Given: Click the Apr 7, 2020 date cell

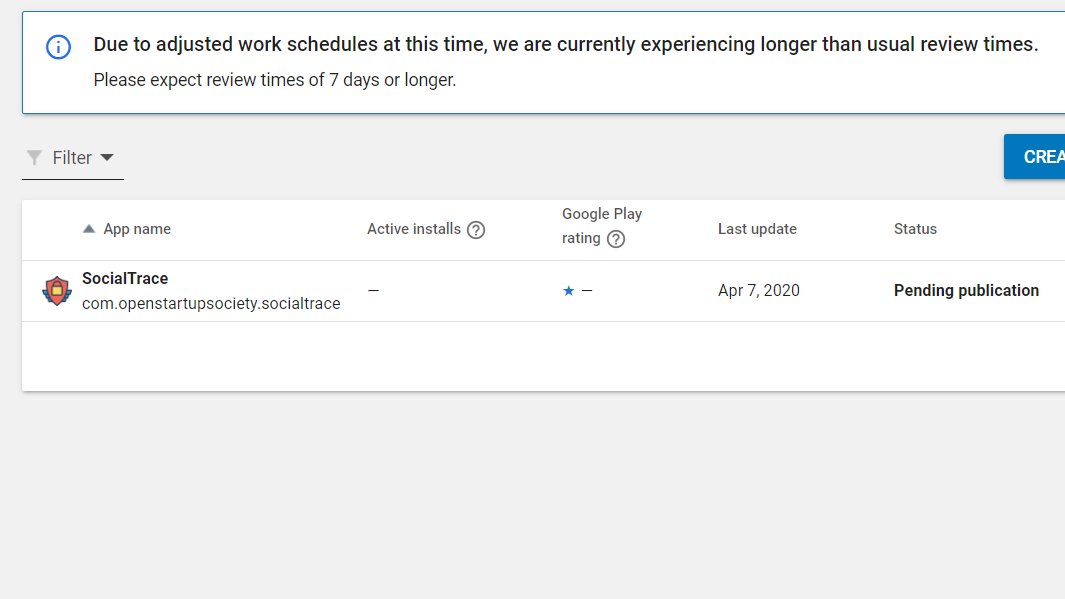Looking at the screenshot, I should [759, 291].
